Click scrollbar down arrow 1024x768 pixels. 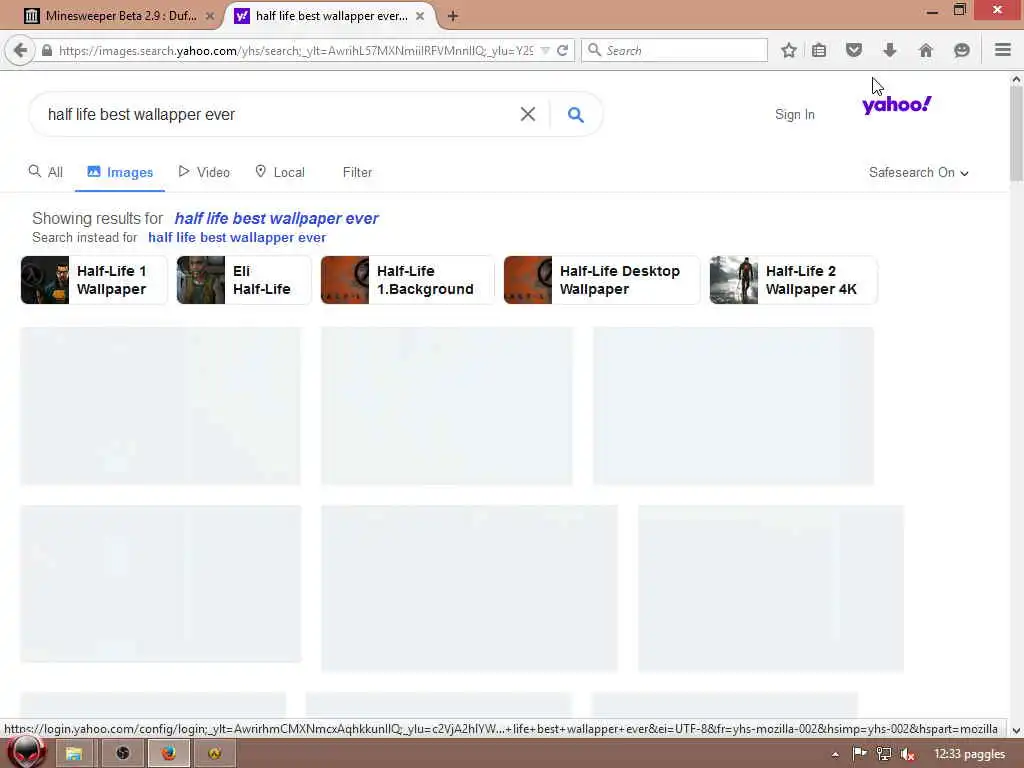tap(1016, 730)
